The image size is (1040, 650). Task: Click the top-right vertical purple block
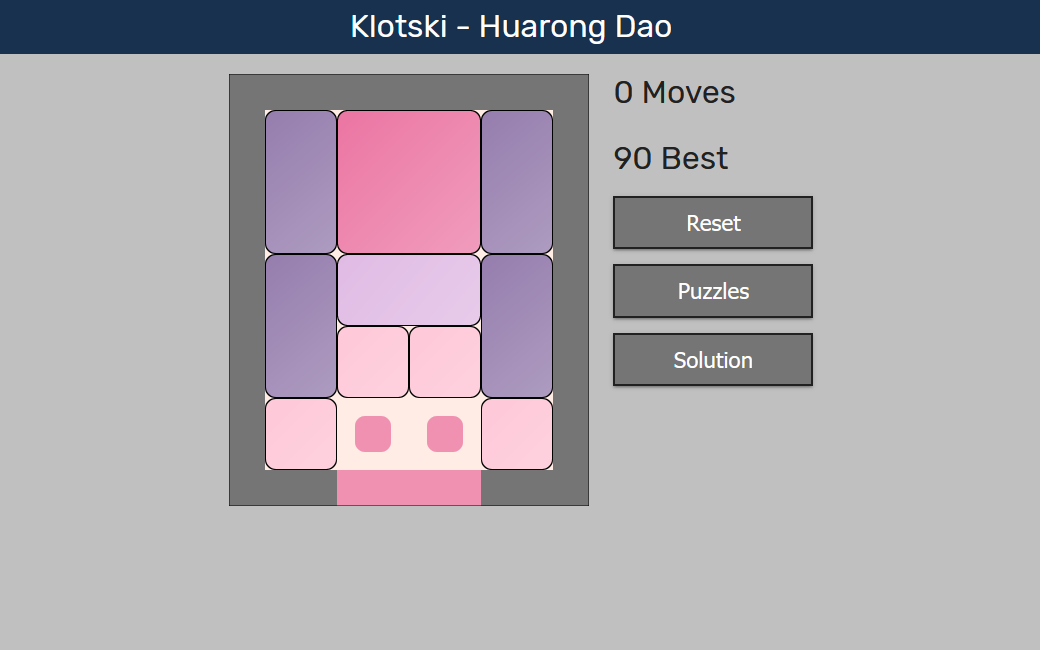(x=516, y=180)
